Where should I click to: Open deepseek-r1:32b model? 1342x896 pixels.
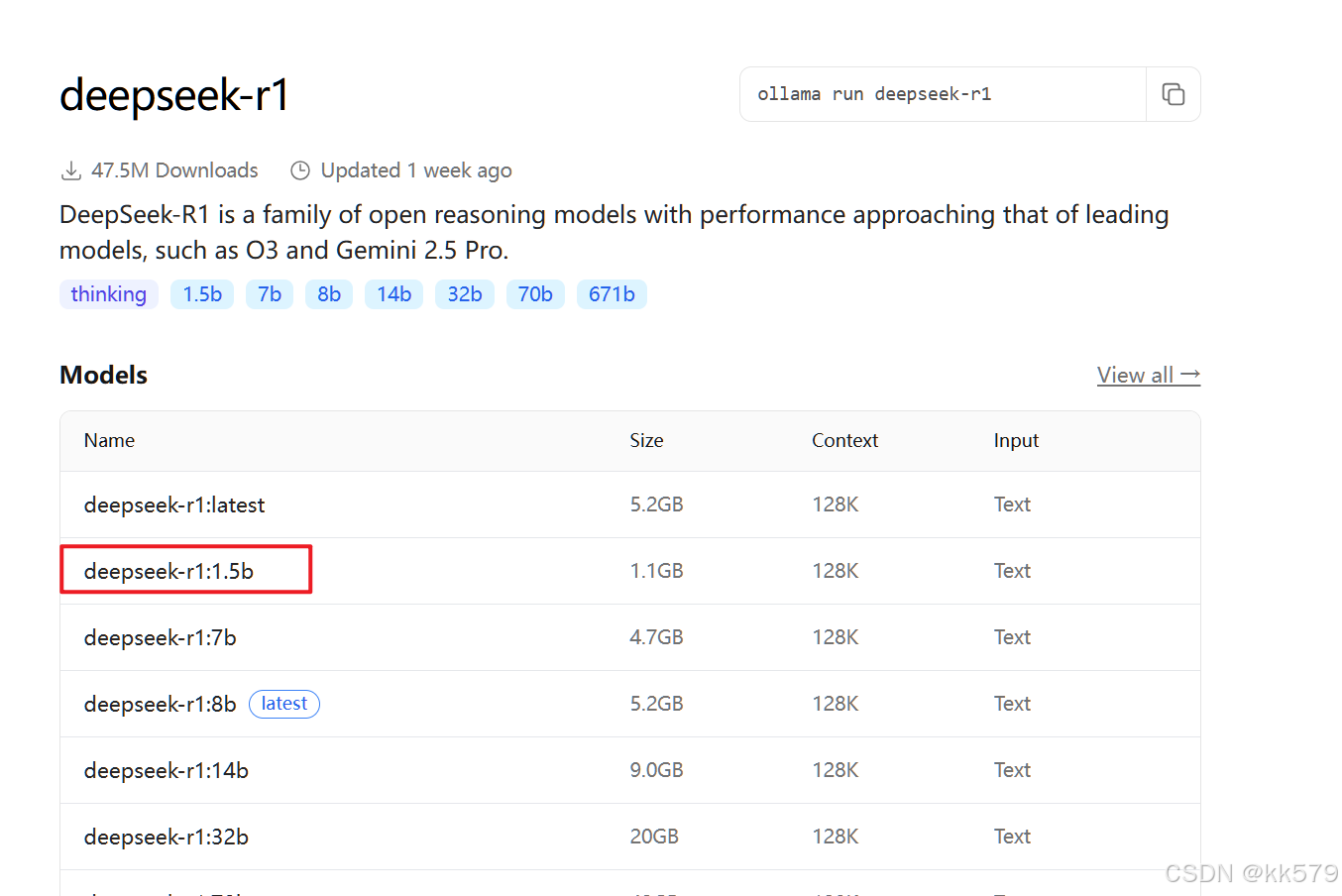tap(167, 837)
